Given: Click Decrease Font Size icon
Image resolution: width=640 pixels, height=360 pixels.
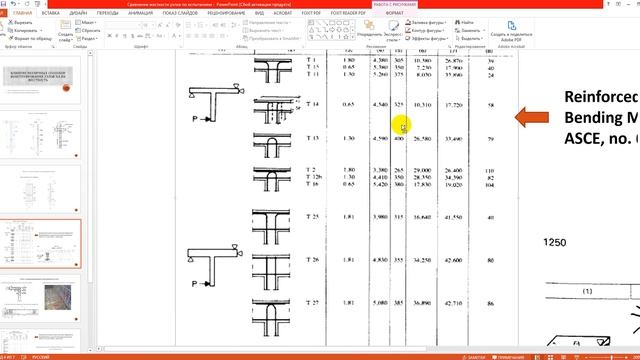Looking at the screenshot, I should click(168, 25).
